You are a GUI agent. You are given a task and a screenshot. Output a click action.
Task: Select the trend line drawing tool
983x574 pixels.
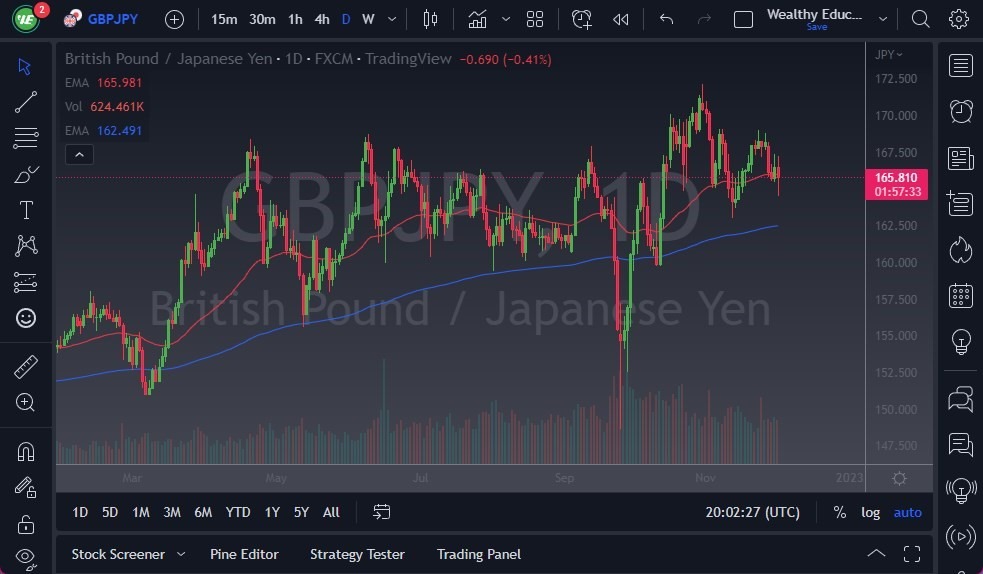point(25,102)
